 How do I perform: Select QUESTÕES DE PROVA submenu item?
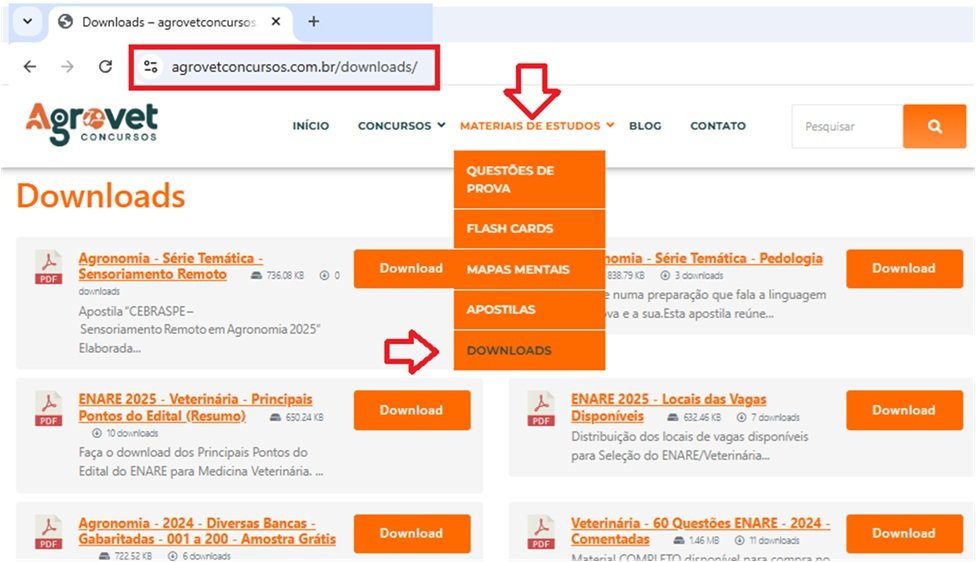[x=529, y=179]
